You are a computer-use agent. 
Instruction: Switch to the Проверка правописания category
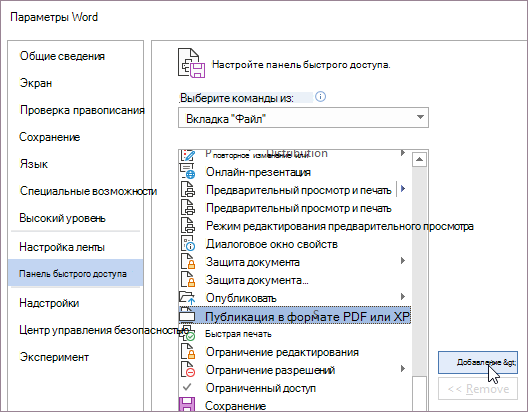coord(82,110)
